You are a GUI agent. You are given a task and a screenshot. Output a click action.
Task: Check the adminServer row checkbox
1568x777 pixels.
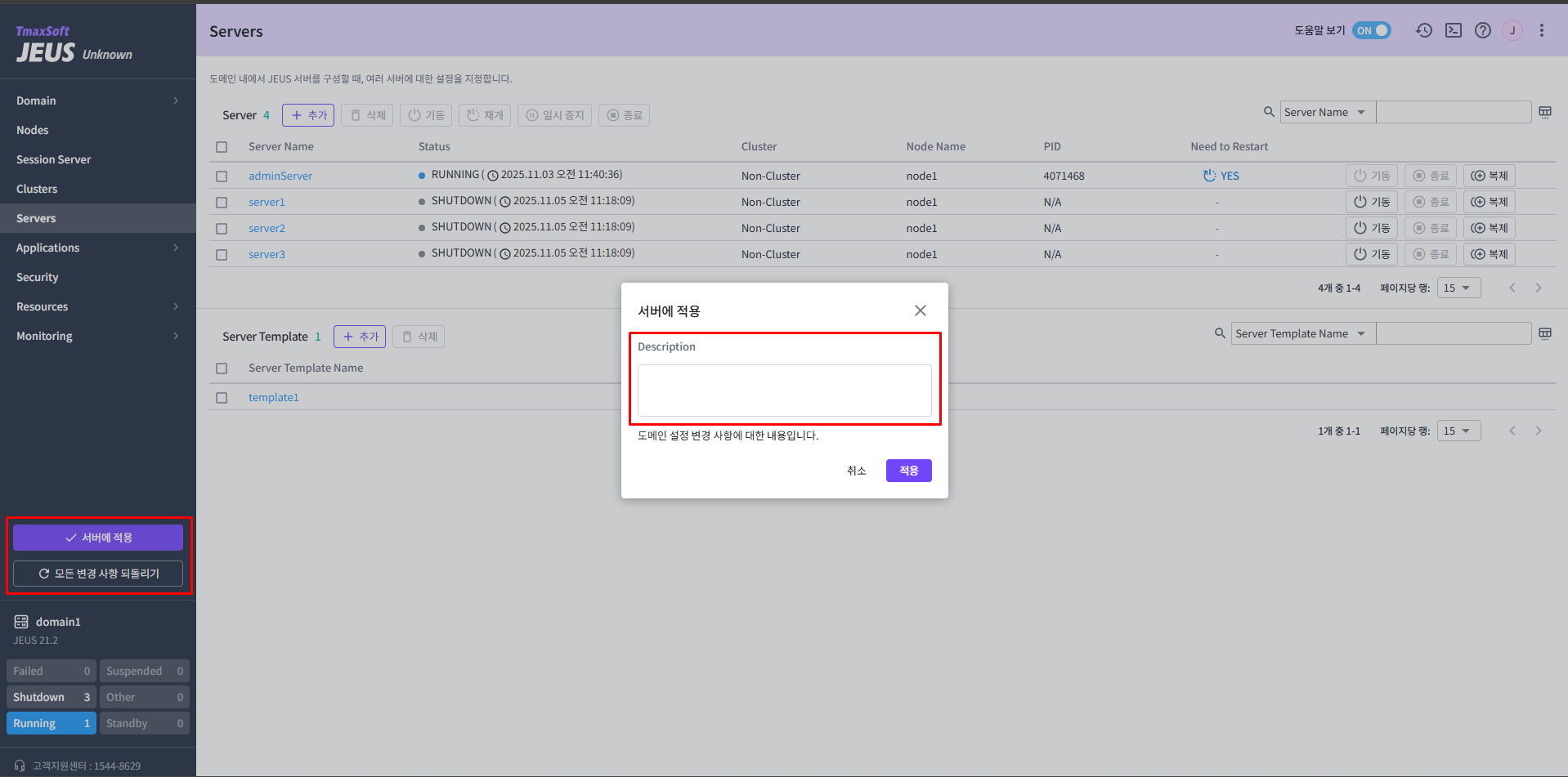222,176
